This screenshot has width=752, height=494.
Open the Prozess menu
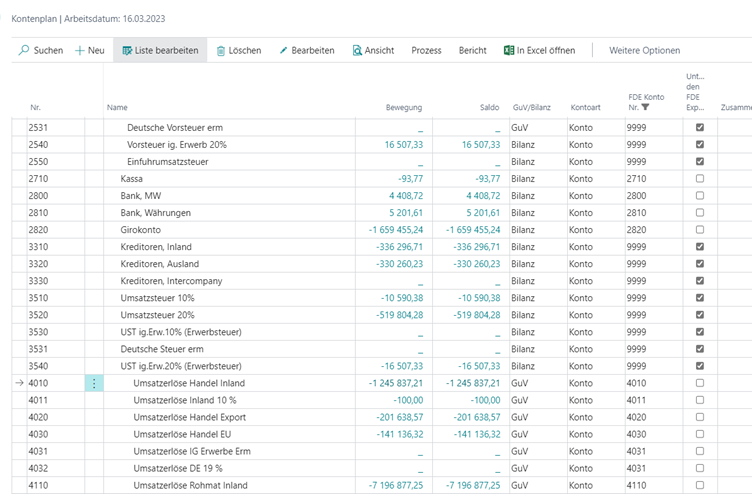[x=426, y=50]
